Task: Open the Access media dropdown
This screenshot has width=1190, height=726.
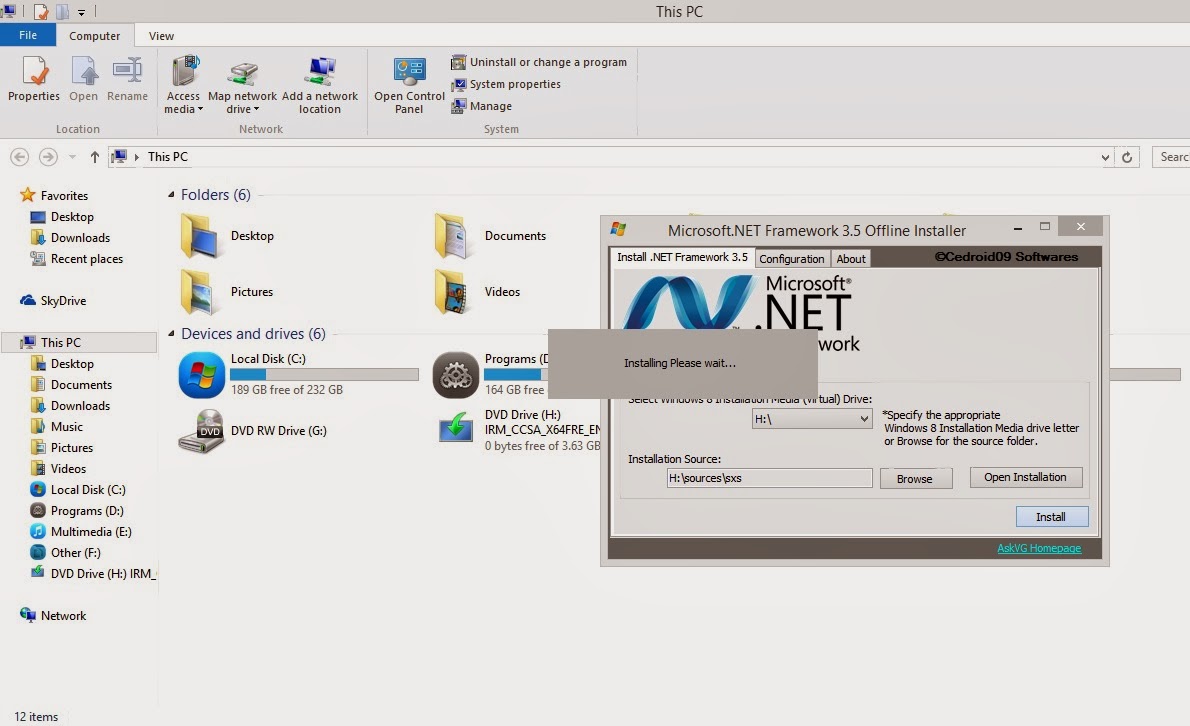Action: coord(183,84)
